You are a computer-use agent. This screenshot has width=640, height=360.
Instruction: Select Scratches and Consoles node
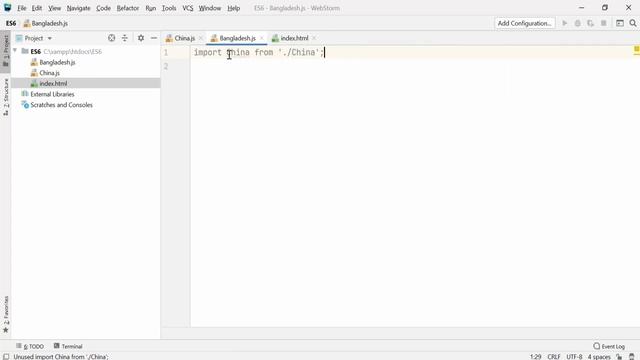[61, 105]
